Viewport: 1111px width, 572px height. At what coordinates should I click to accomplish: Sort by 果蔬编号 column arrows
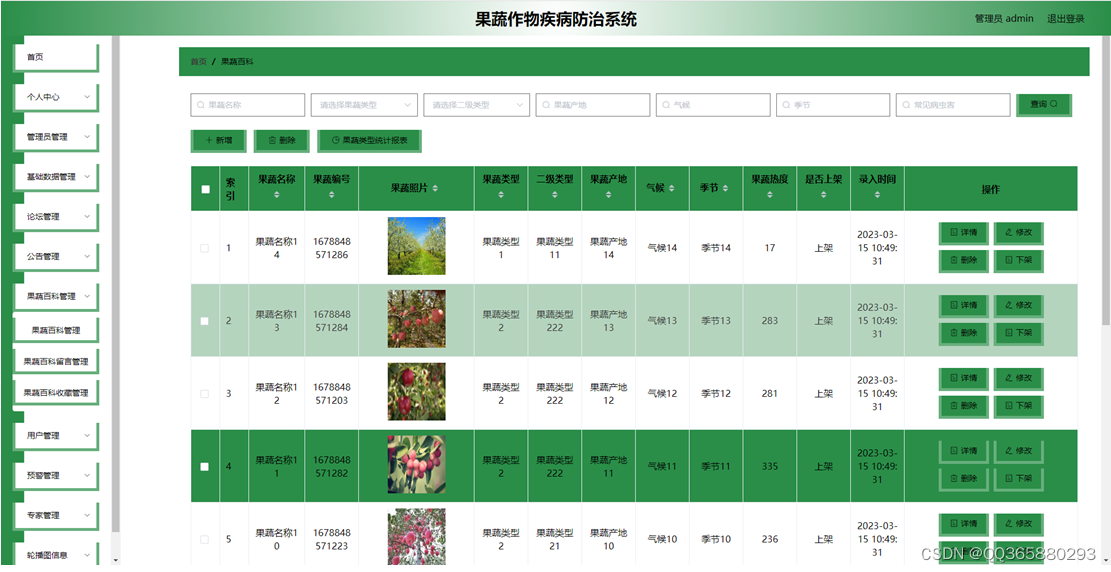(x=332, y=195)
